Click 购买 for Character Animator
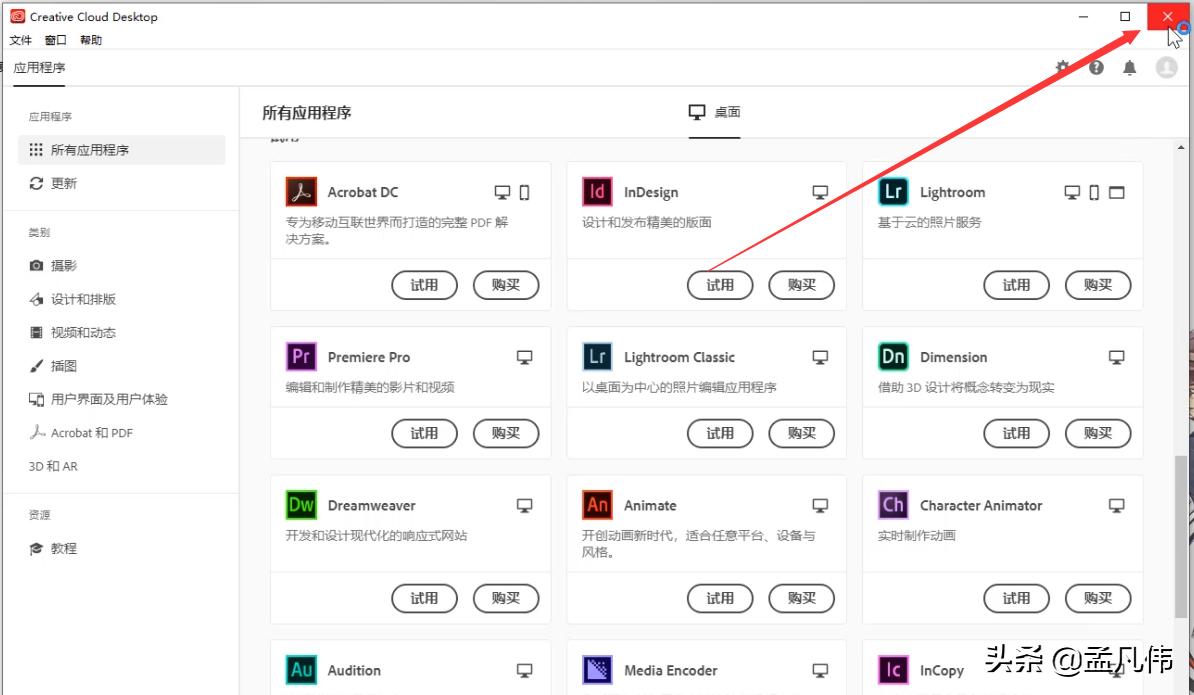 (x=1097, y=598)
